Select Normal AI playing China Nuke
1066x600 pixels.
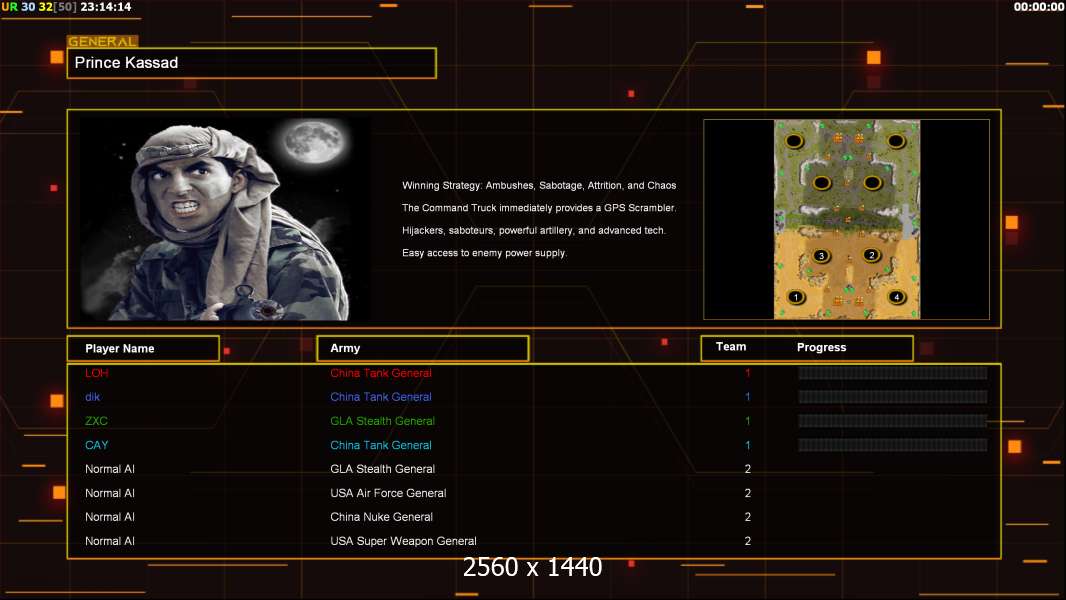[110, 517]
